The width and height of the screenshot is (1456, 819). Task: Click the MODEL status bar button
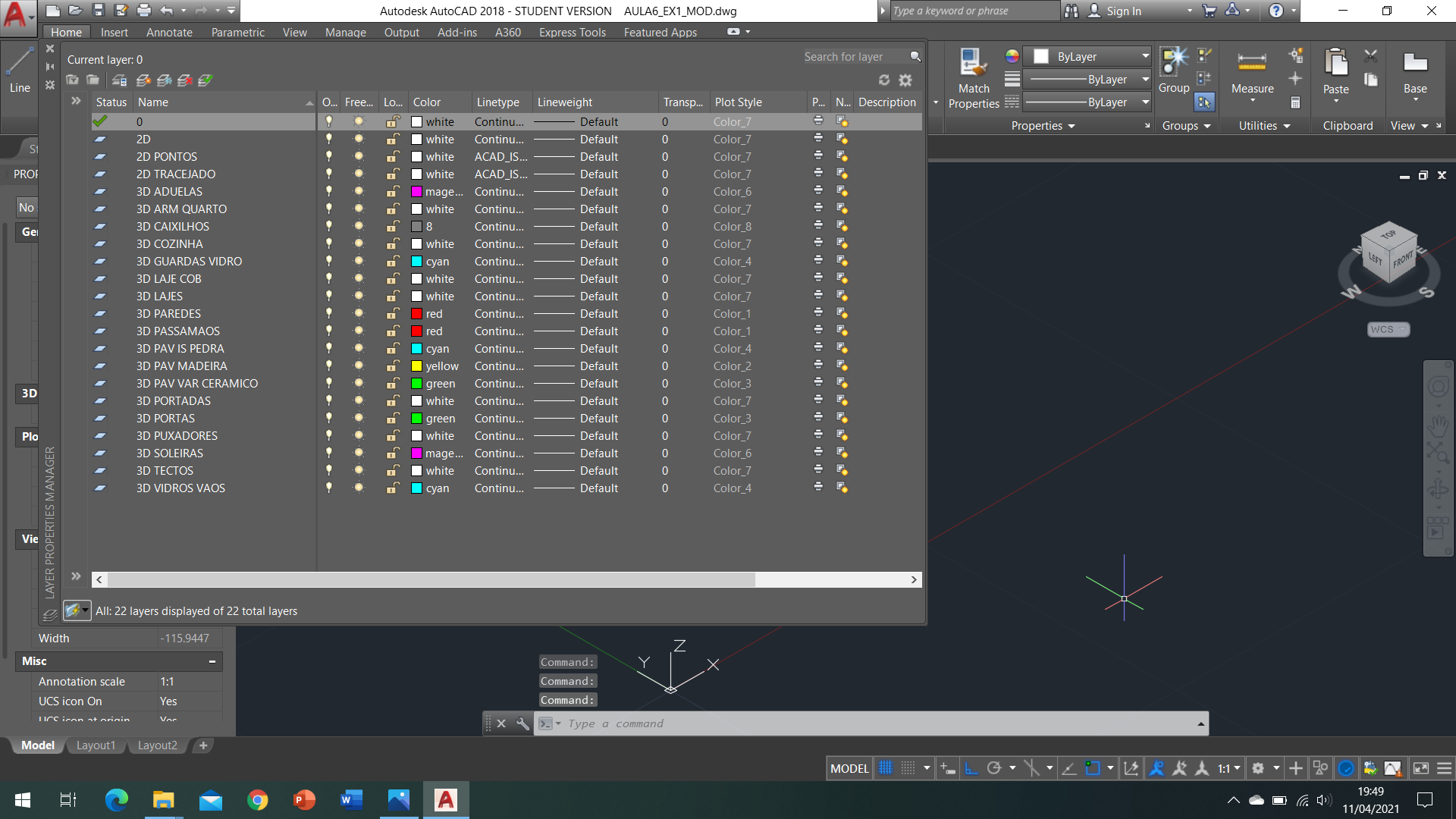(x=849, y=768)
